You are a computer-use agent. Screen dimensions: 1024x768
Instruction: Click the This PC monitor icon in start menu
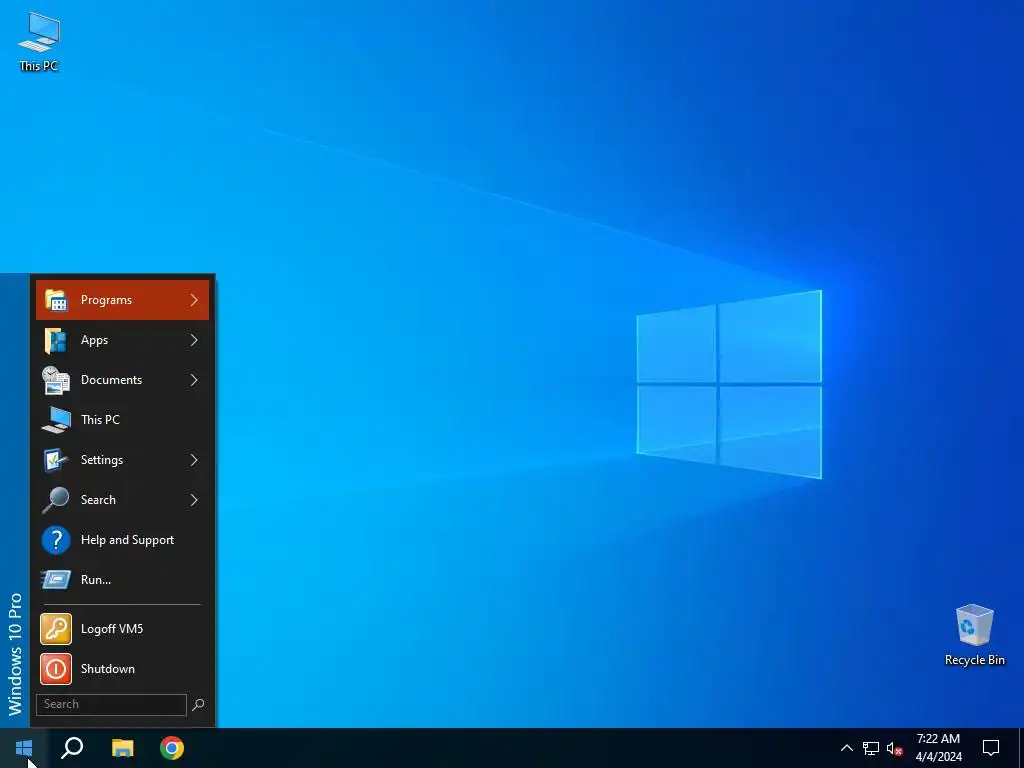pos(56,420)
